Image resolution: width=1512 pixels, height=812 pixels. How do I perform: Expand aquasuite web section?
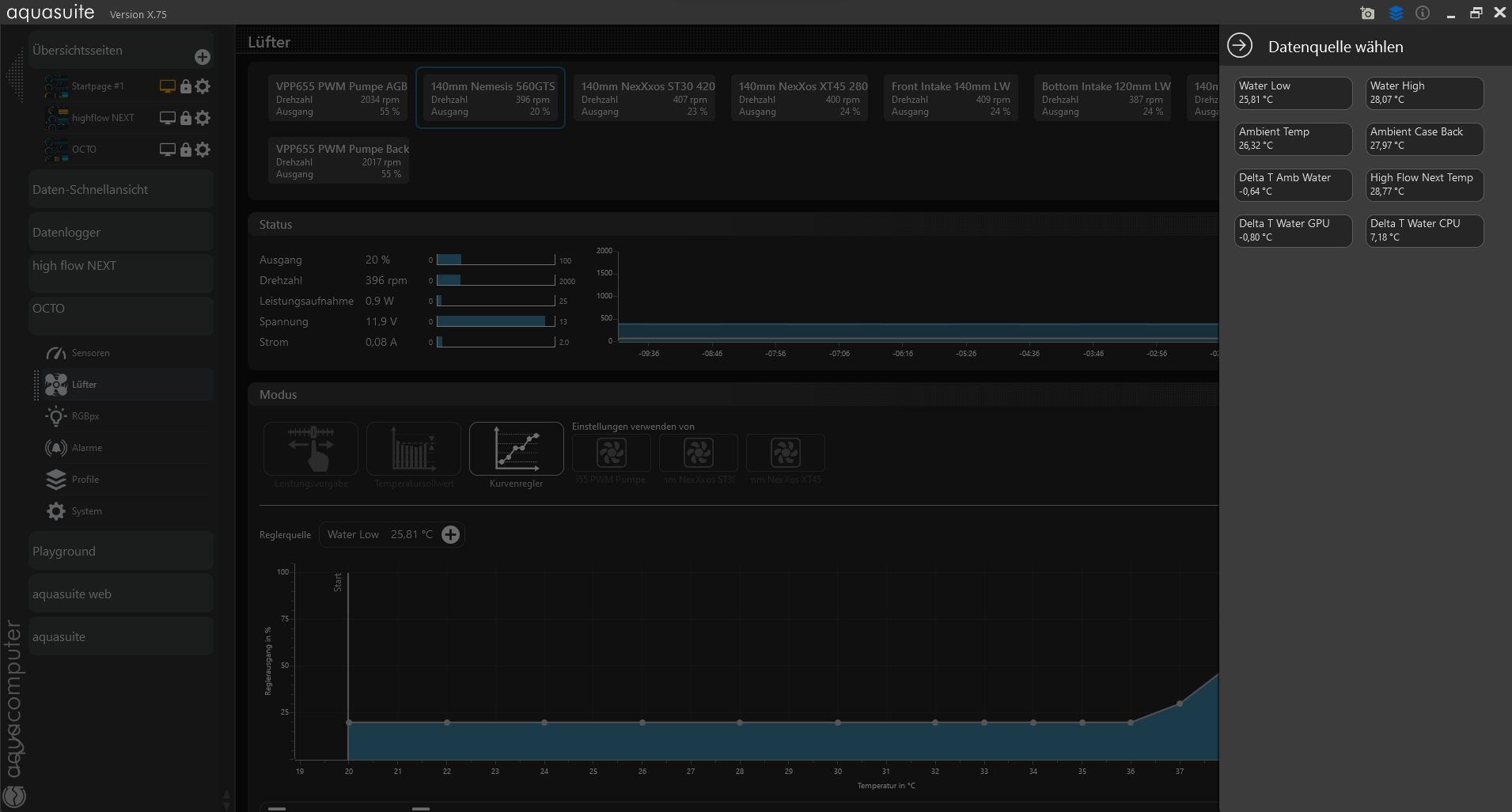(x=121, y=594)
